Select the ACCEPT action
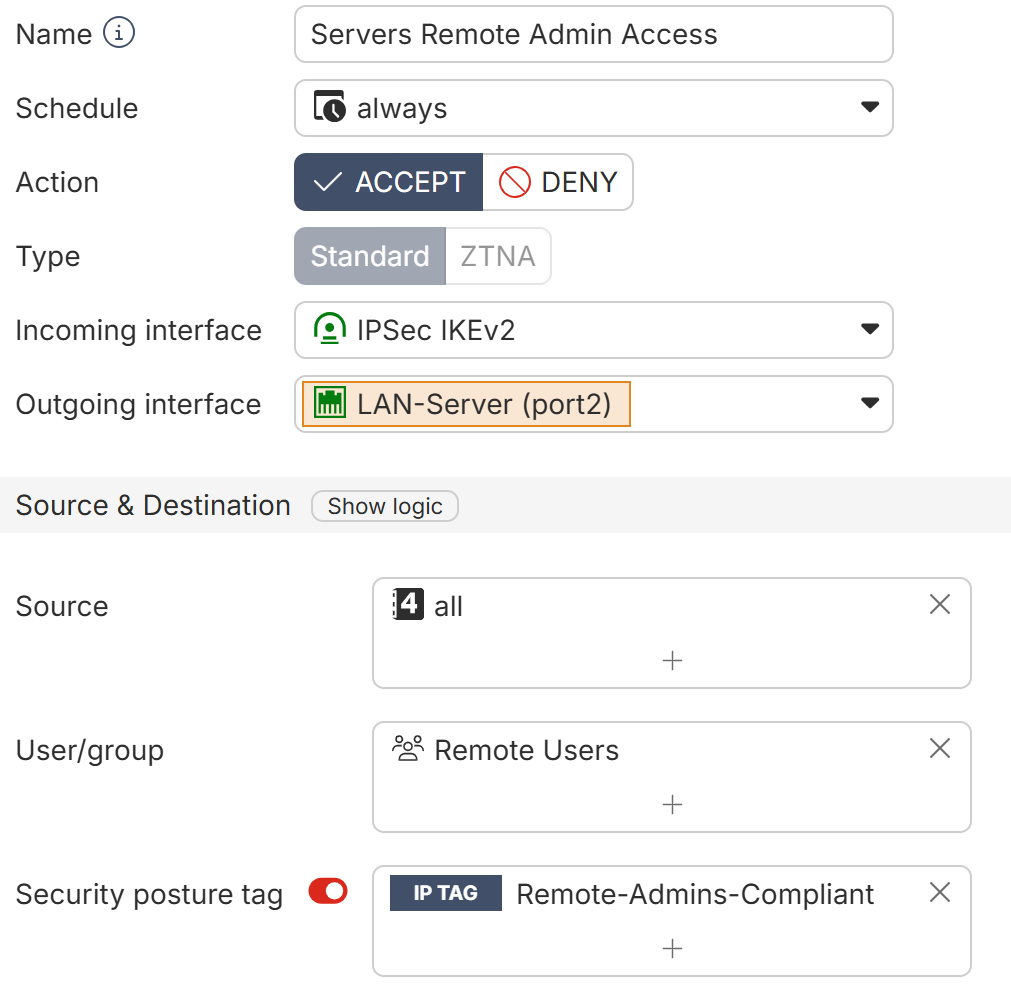Viewport: 1011px width, 996px height. click(388, 182)
